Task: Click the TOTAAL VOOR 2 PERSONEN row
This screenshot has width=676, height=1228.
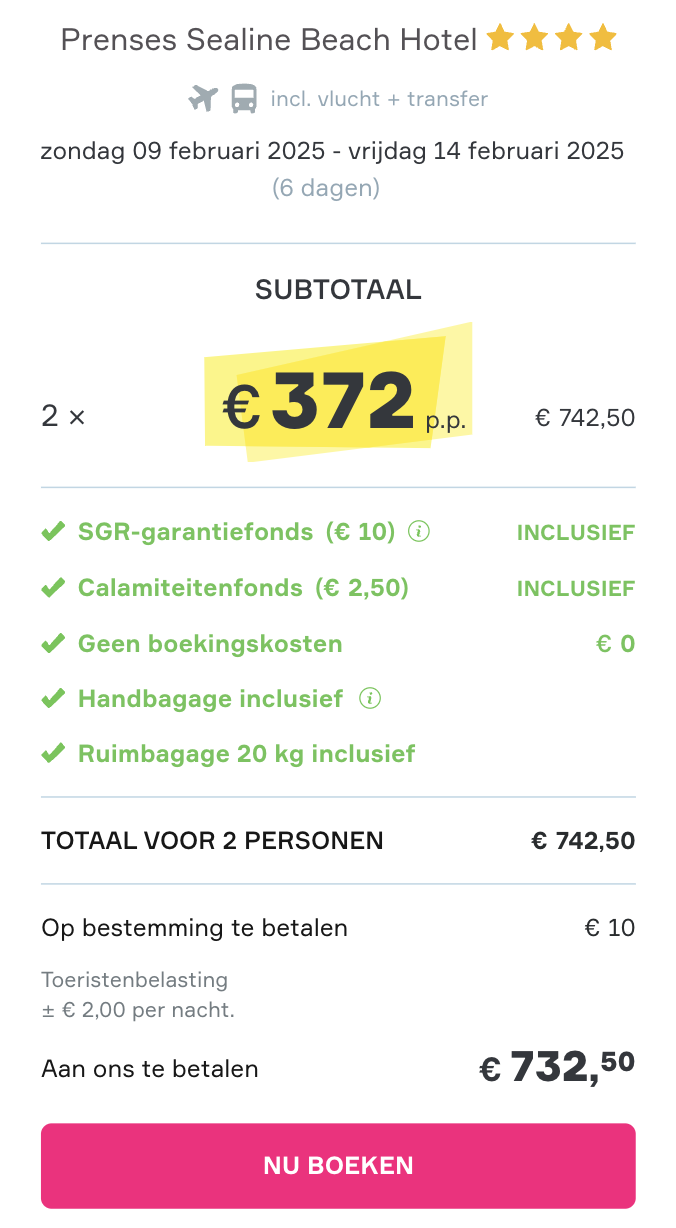Action: (x=338, y=841)
